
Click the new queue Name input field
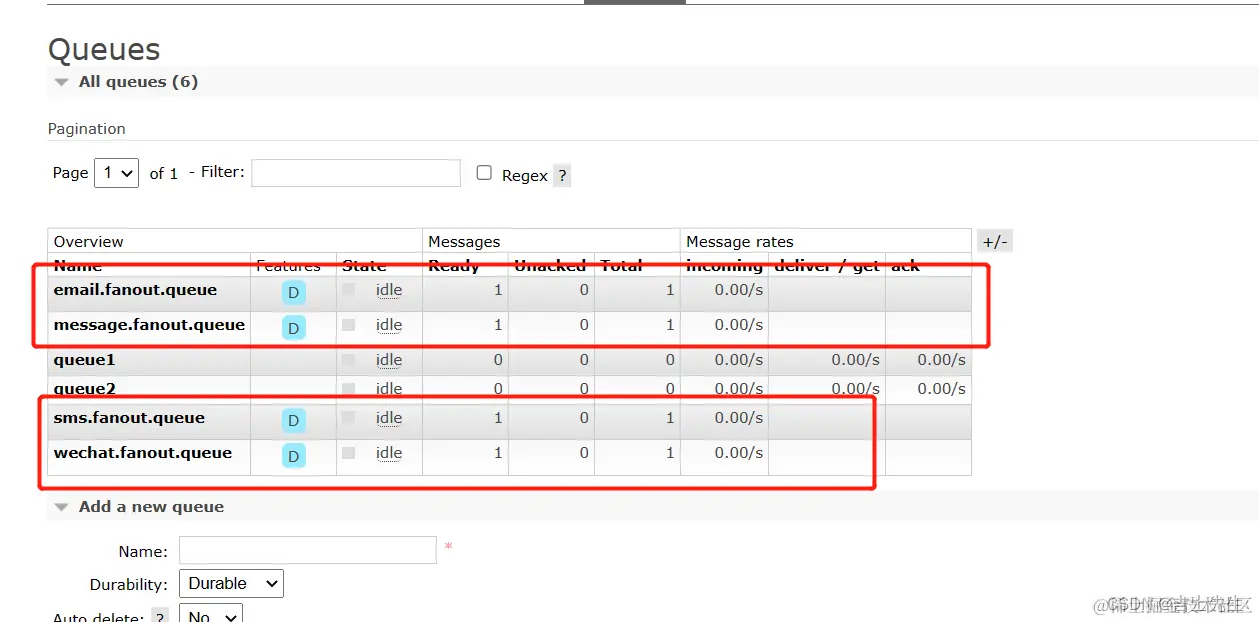(x=308, y=550)
